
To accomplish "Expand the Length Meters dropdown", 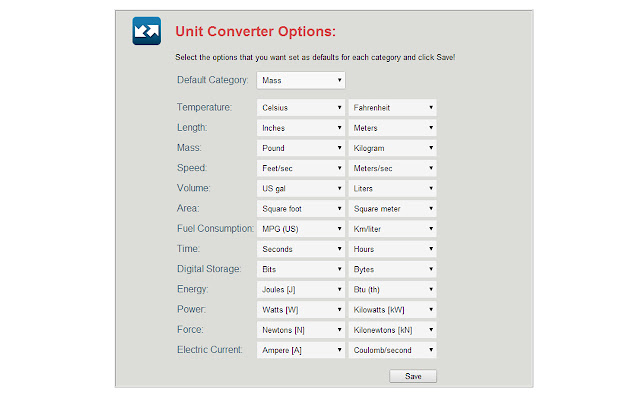I will 392,128.
